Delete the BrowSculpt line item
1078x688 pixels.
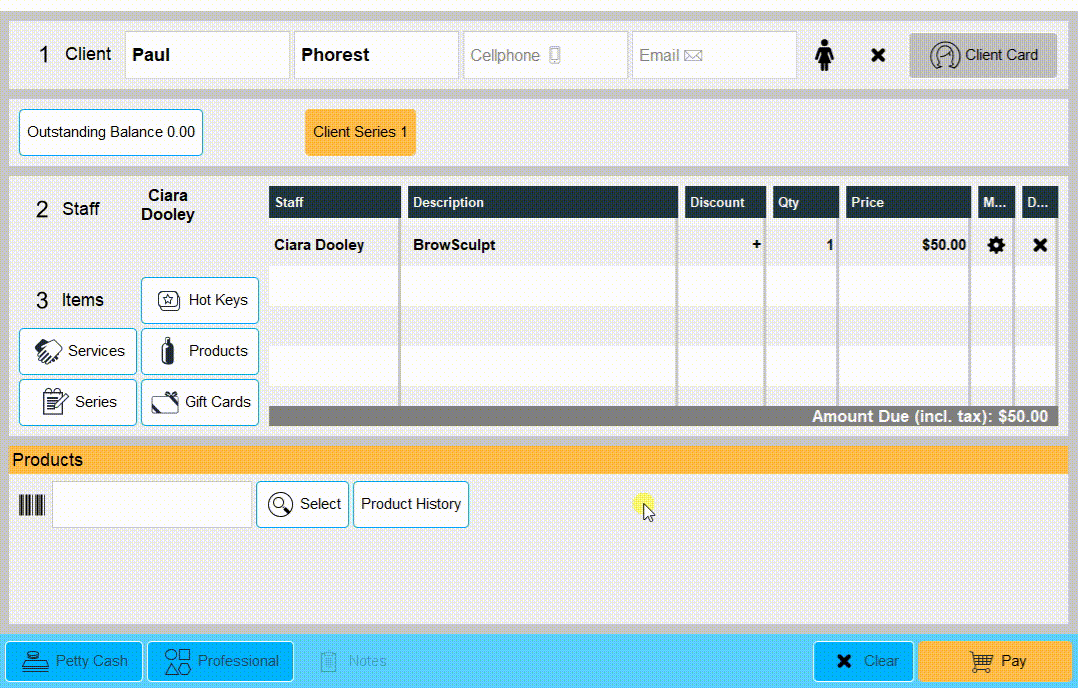coord(1040,245)
